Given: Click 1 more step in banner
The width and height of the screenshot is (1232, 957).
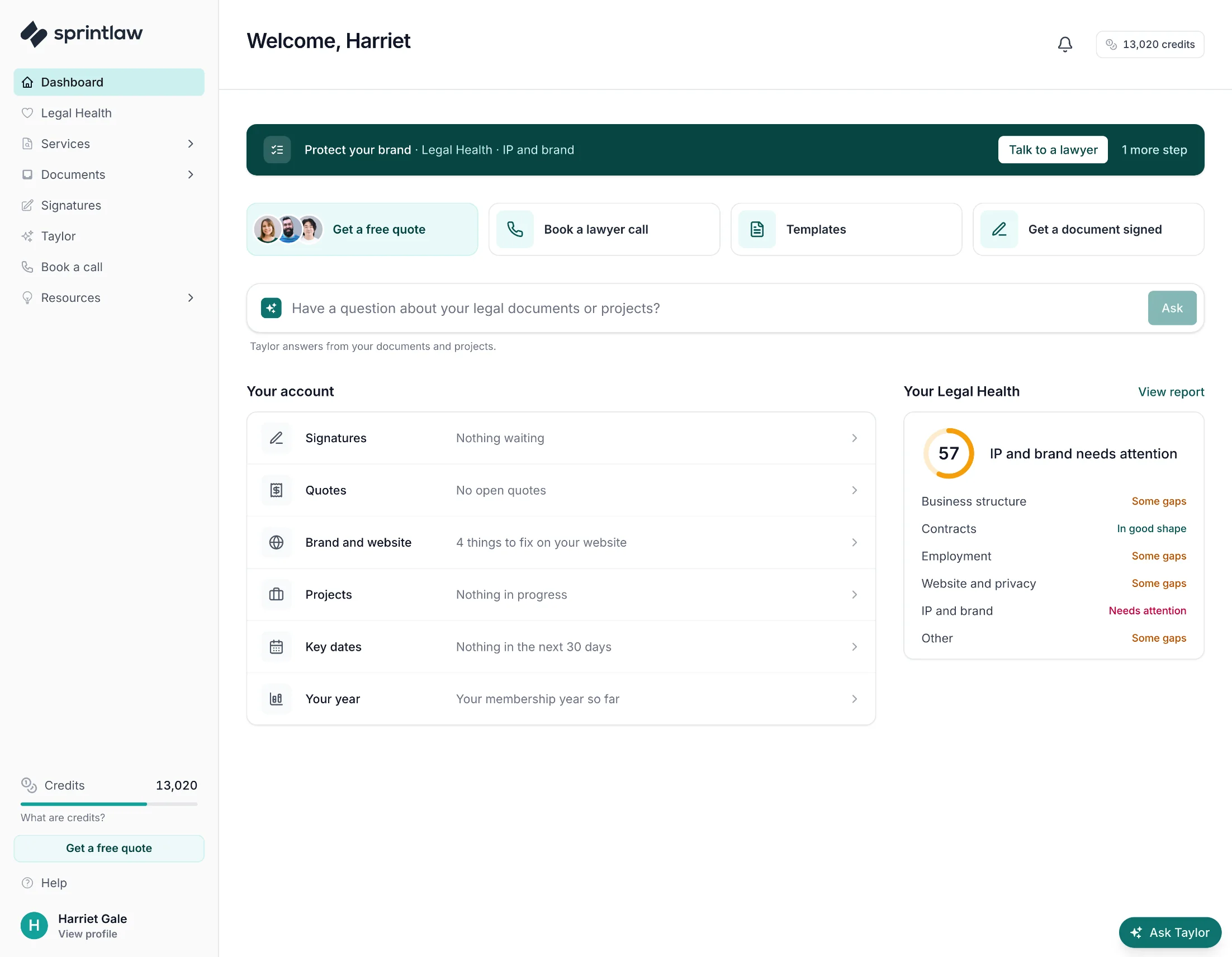Looking at the screenshot, I should click(x=1154, y=150).
